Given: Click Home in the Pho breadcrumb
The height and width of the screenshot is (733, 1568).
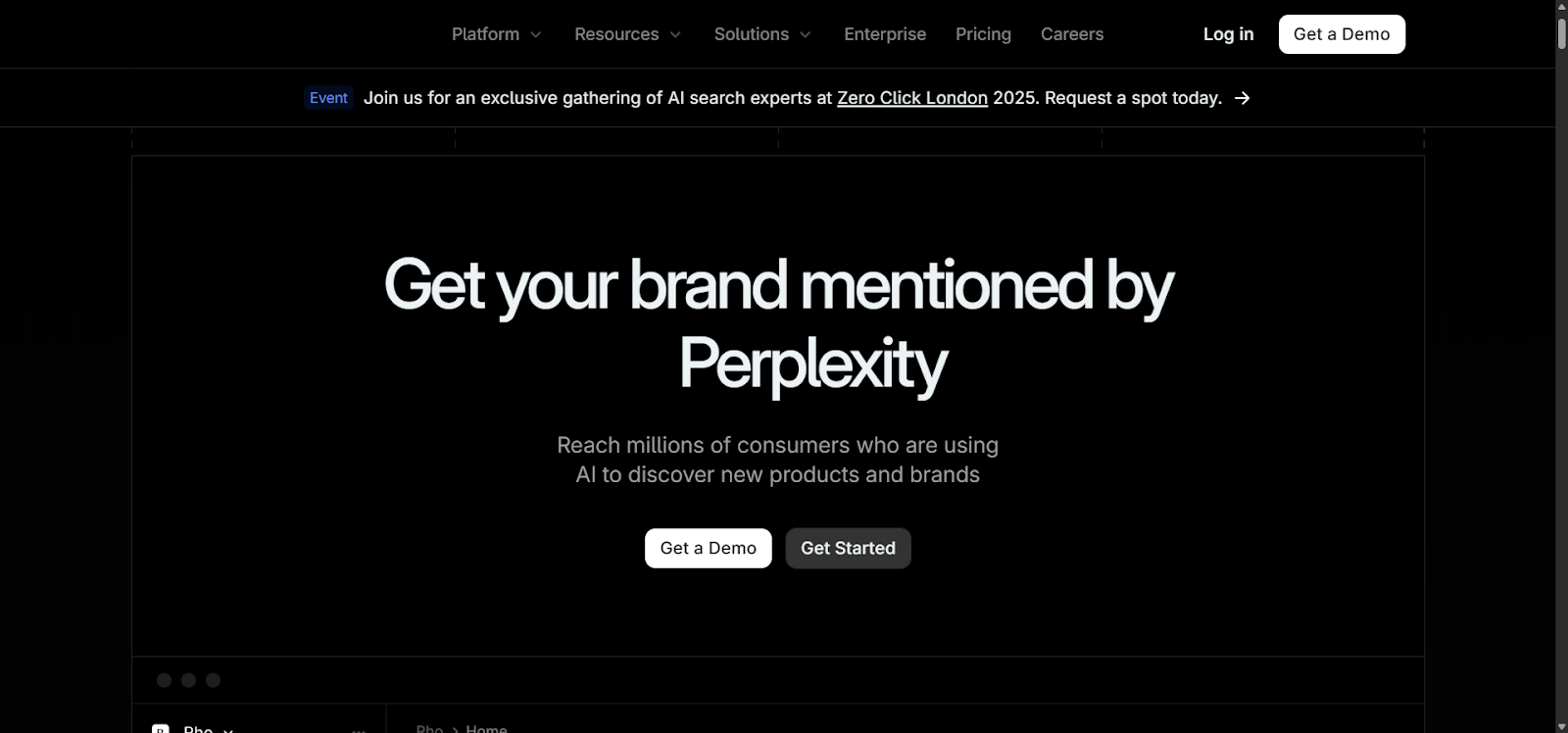Looking at the screenshot, I should (x=486, y=728).
